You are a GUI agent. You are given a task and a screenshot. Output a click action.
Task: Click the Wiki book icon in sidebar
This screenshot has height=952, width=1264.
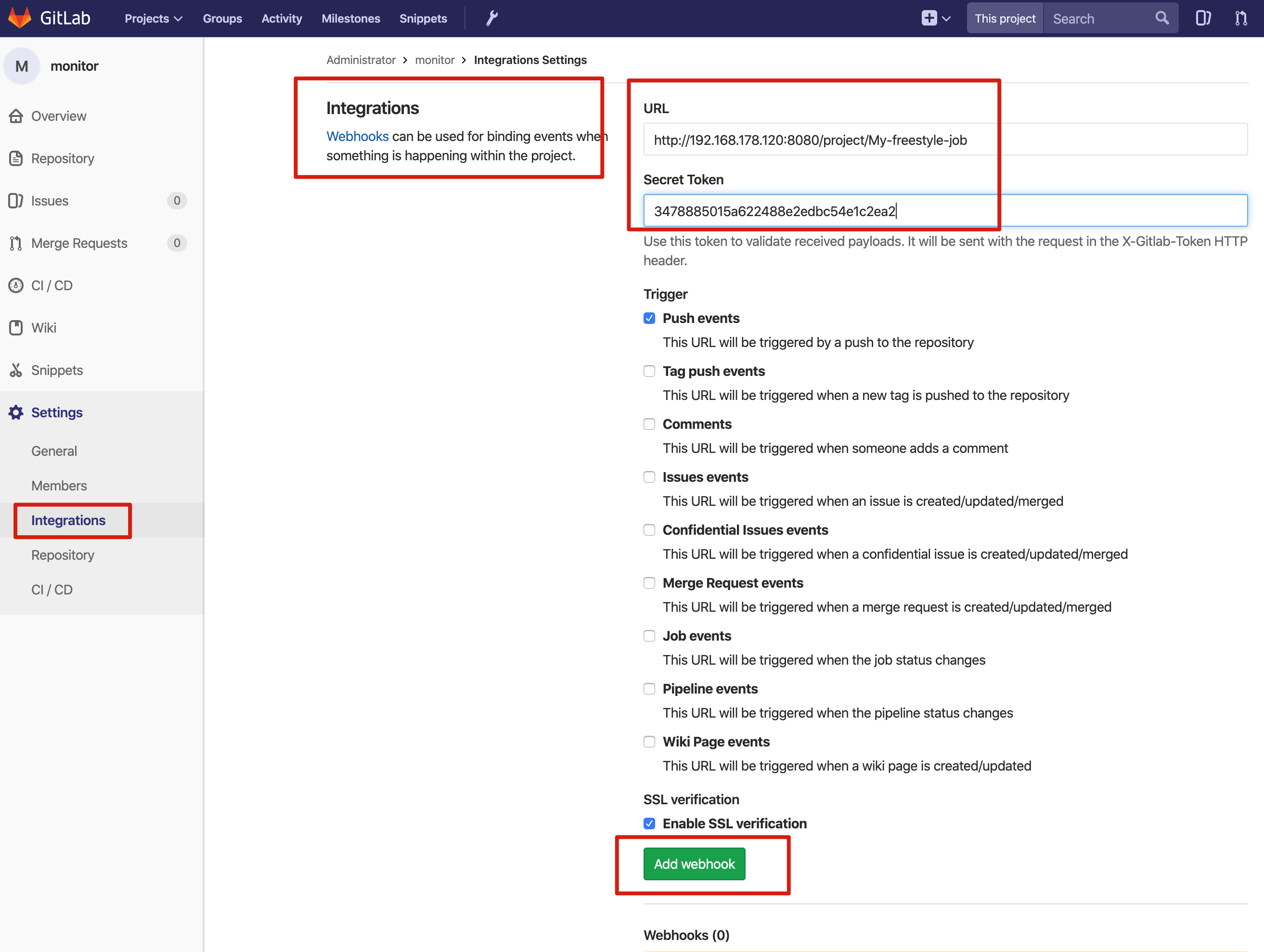(x=16, y=327)
